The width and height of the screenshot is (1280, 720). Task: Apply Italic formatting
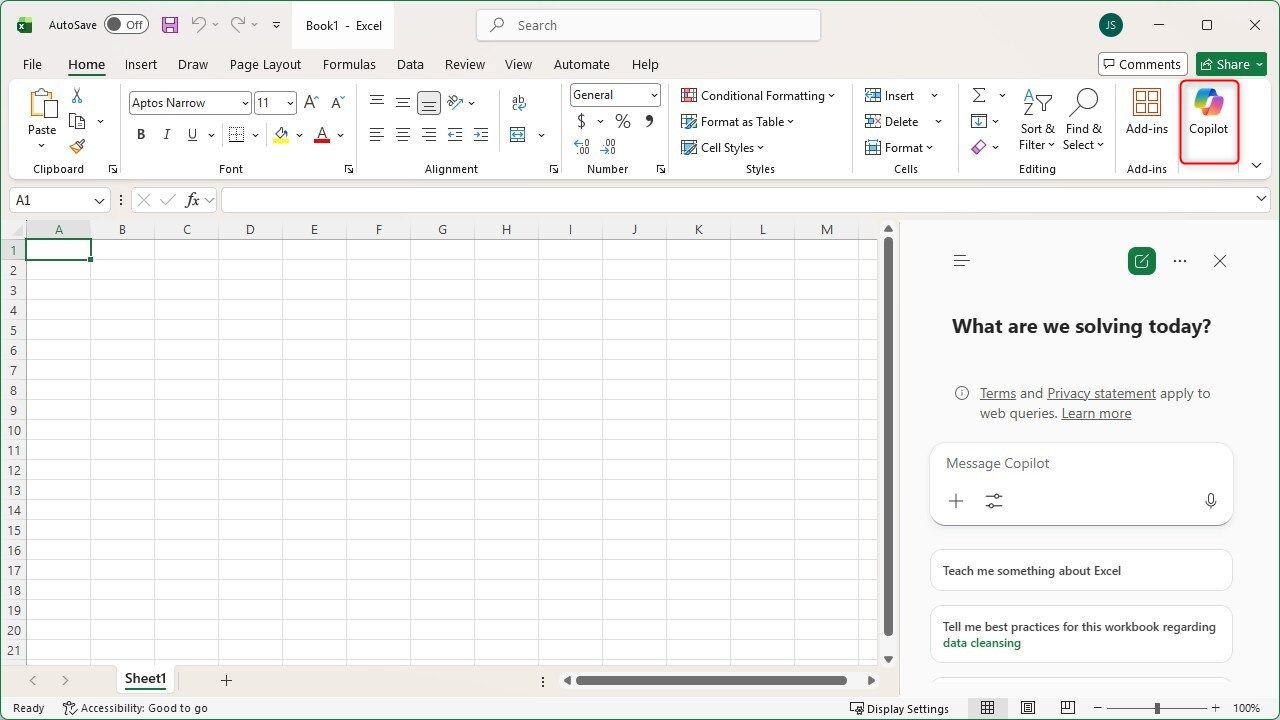click(x=166, y=135)
